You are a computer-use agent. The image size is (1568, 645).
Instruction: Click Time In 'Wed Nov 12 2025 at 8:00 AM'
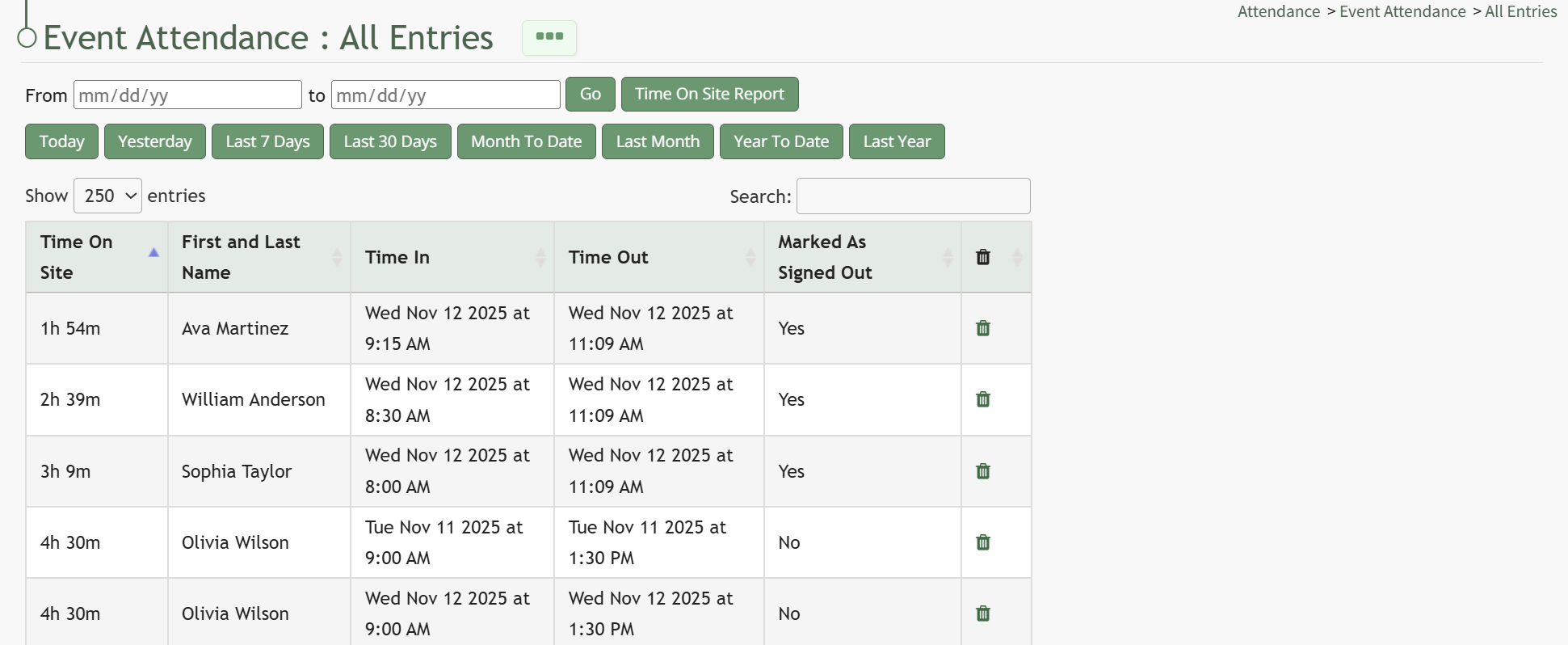pyautogui.click(x=448, y=471)
